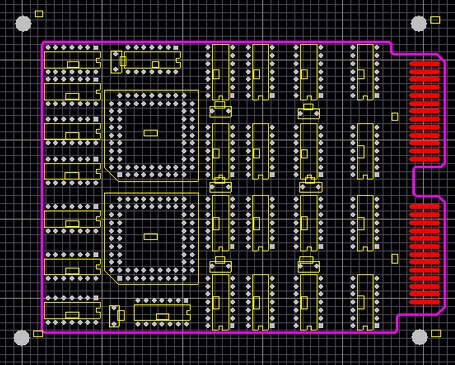455x365 pixels.
Task: Click the magenta outline notch between connector groups
Action: tap(415, 182)
